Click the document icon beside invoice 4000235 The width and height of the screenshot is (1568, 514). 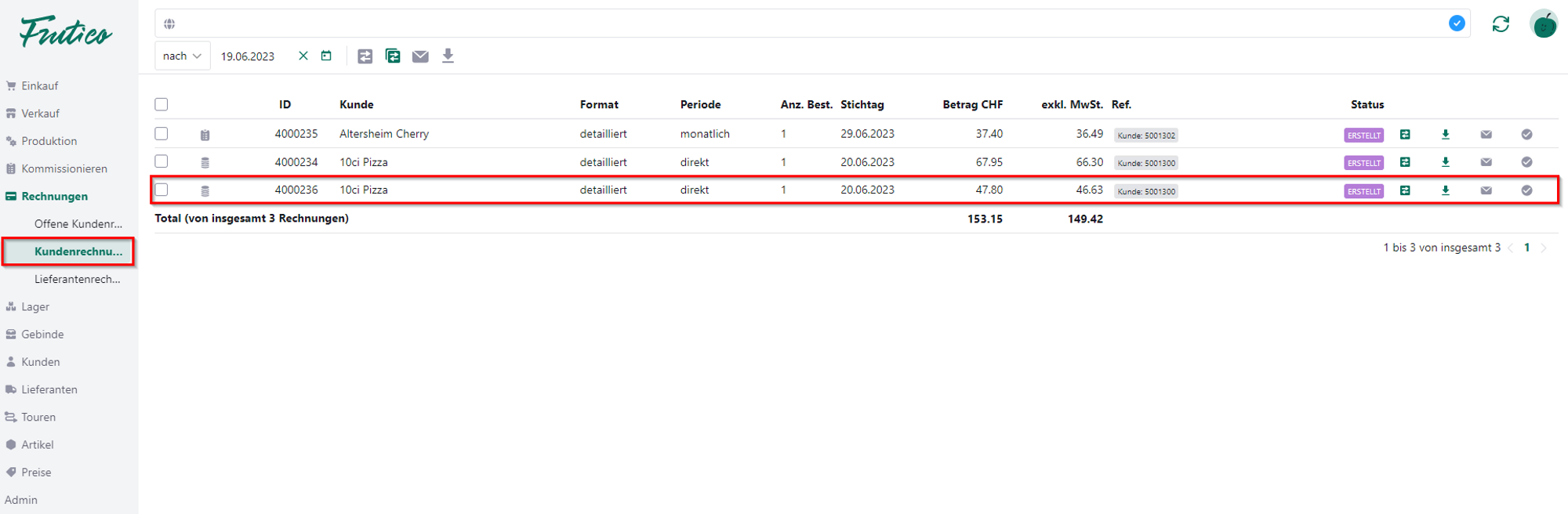coord(205,135)
